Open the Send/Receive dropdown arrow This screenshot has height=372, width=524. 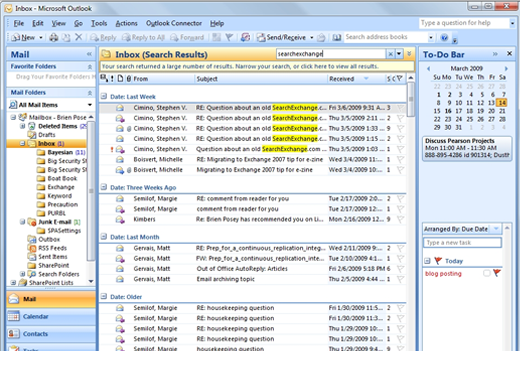(311, 37)
